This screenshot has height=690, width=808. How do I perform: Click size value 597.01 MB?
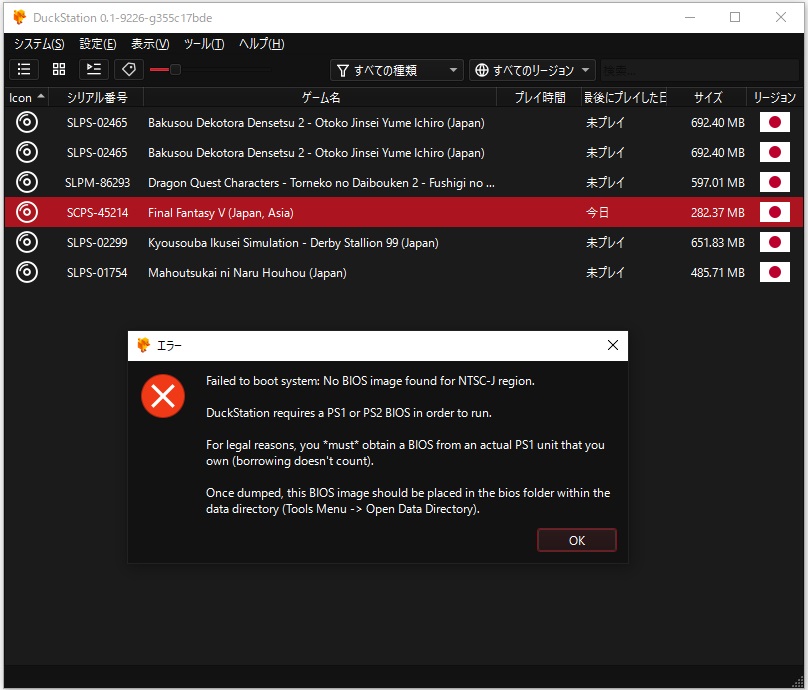click(x=717, y=183)
